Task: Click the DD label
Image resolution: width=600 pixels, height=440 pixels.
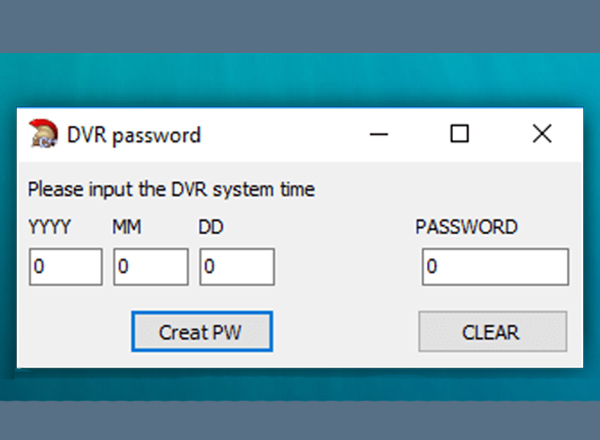Action: coord(211,227)
